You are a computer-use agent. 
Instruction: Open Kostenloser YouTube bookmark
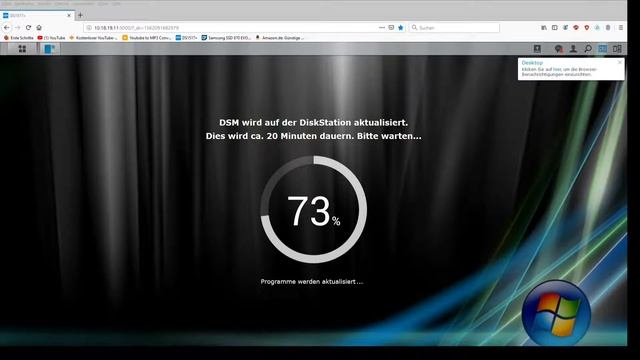coord(93,38)
